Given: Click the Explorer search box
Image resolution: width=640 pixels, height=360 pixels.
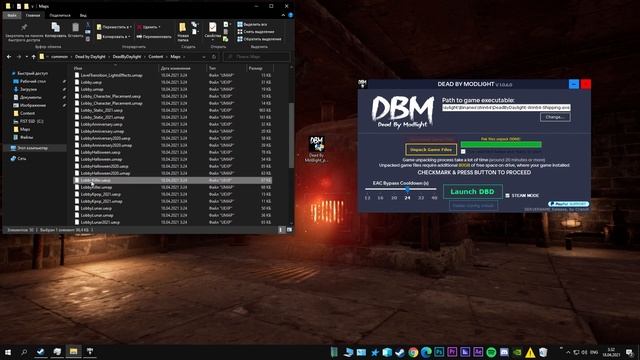Looking at the screenshot, I should (257, 57).
